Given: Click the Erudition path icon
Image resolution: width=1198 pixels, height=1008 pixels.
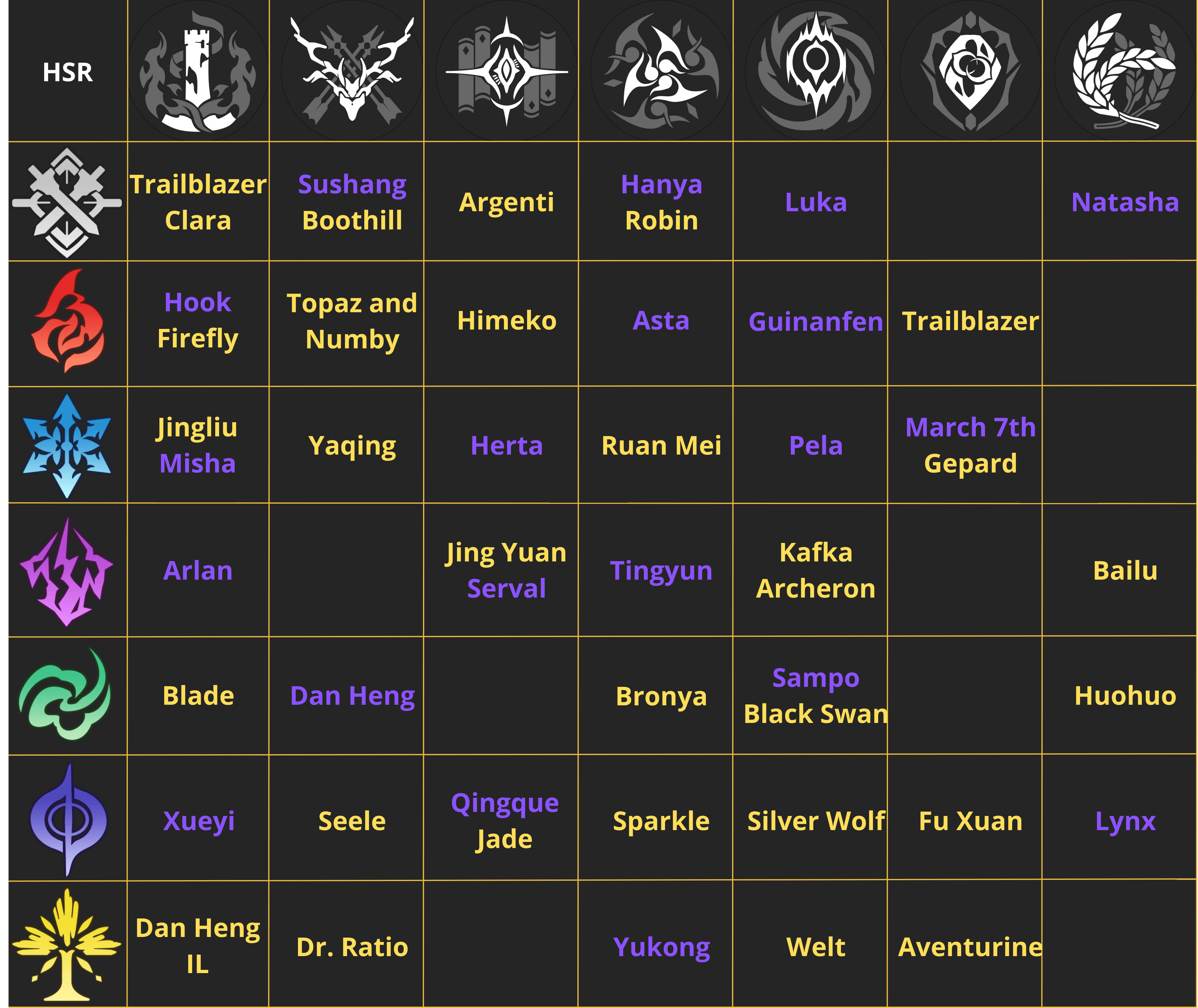Looking at the screenshot, I should tap(506, 71).
